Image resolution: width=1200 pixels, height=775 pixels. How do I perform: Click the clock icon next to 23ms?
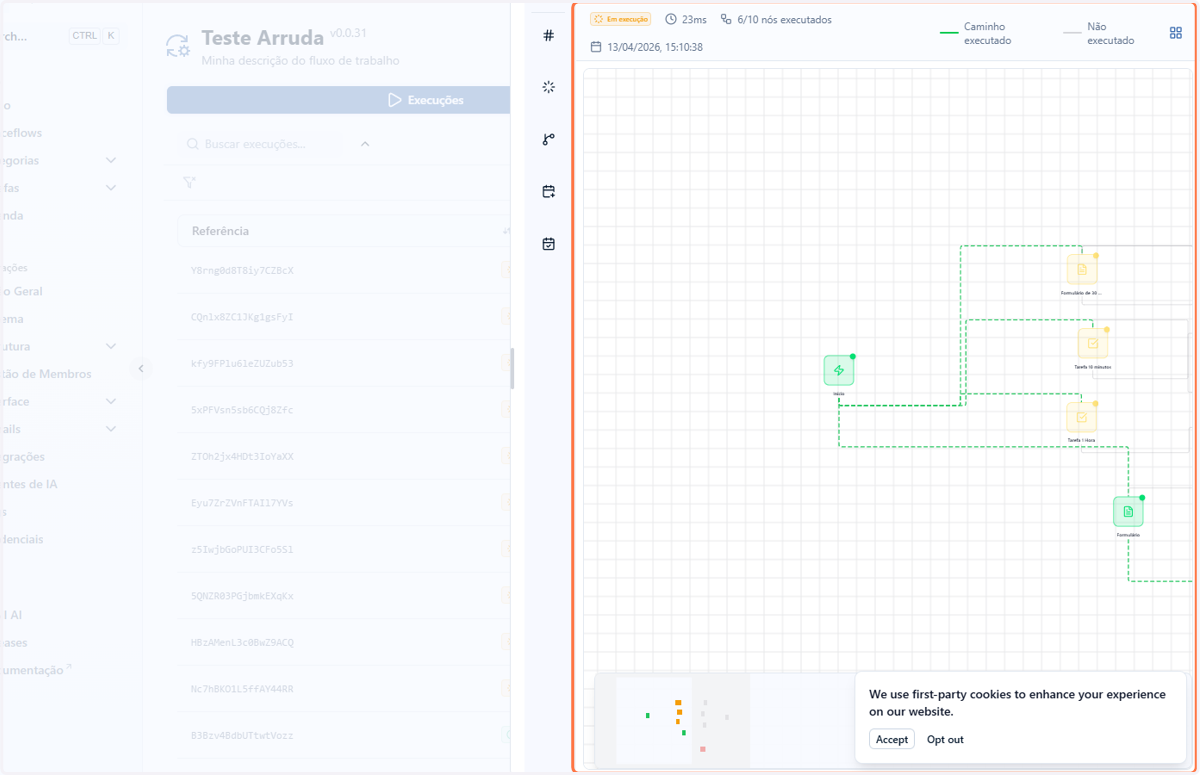[x=671, y=19]
